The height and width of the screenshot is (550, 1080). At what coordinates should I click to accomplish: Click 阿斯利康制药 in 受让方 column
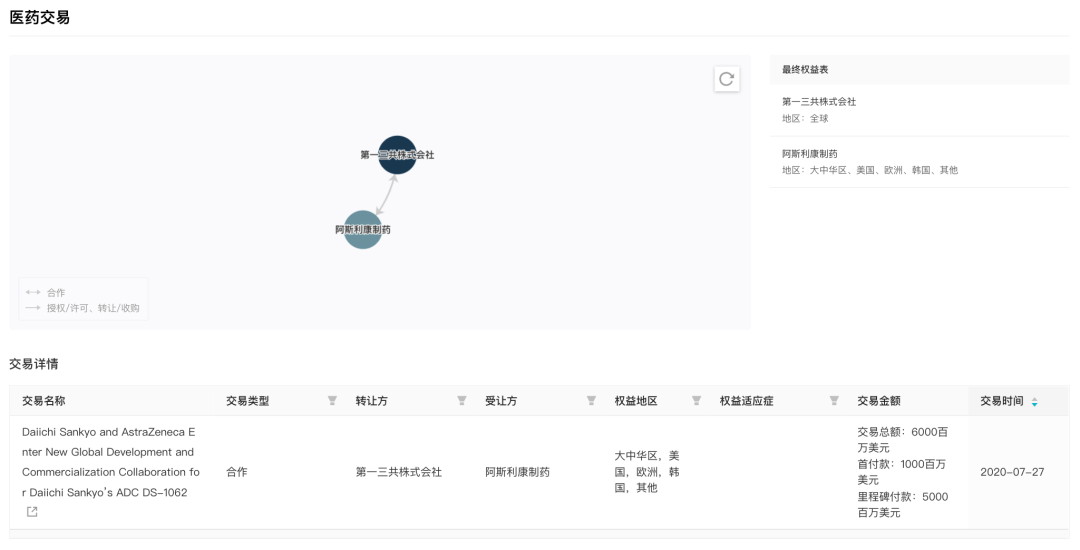517,472
